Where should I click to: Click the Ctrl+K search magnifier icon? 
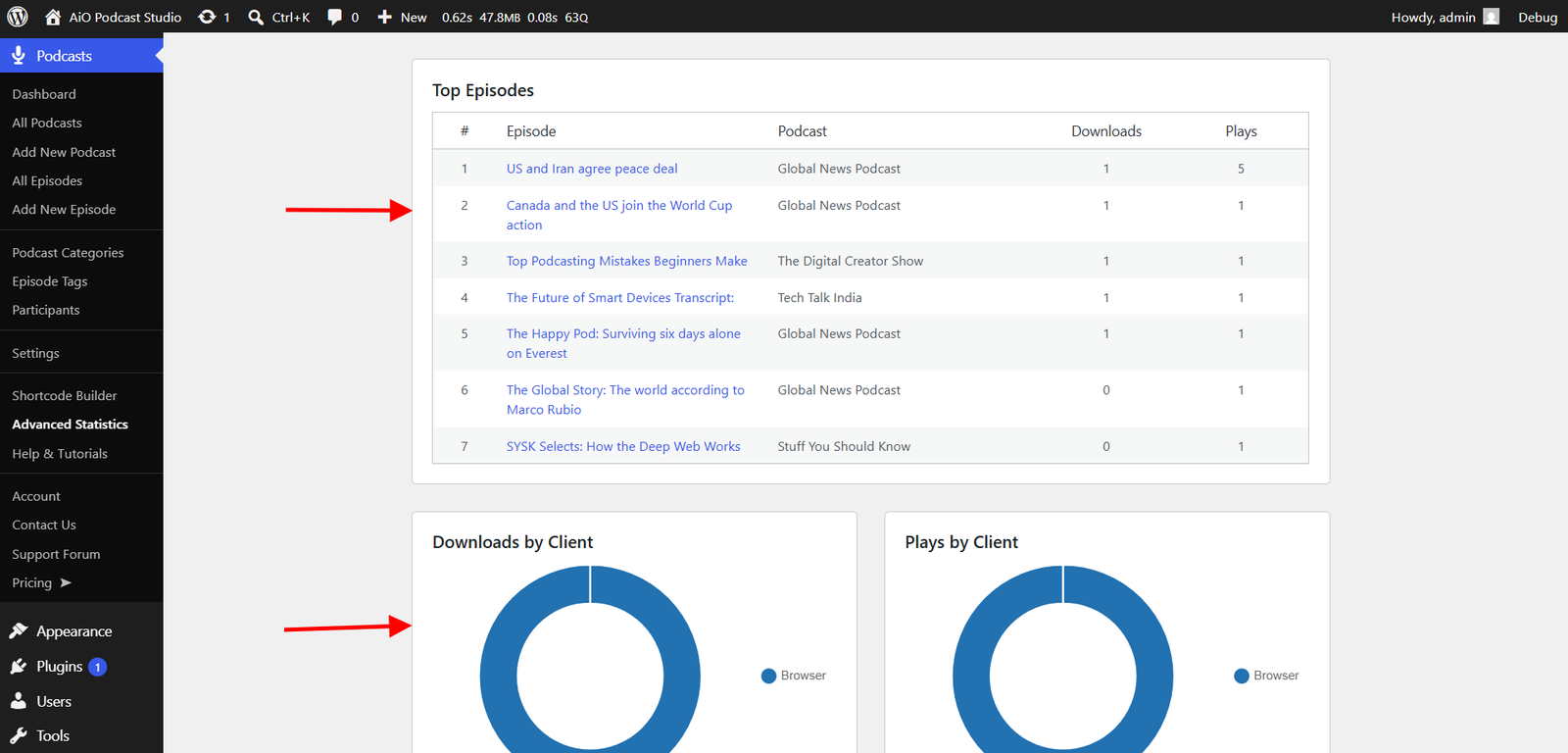[256, 17]
